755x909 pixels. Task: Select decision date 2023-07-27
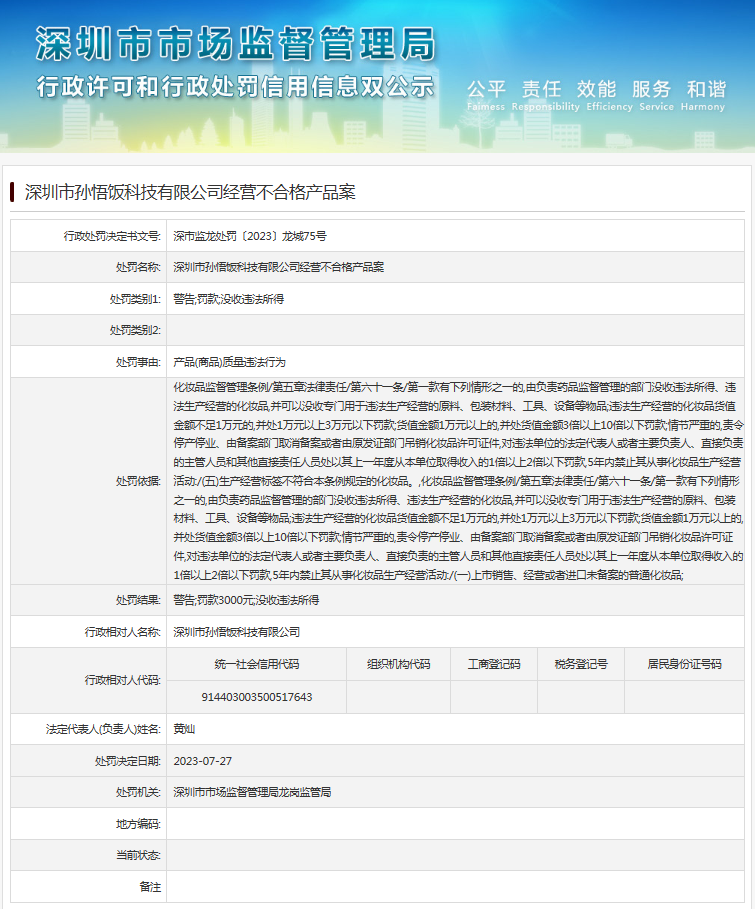202,761
